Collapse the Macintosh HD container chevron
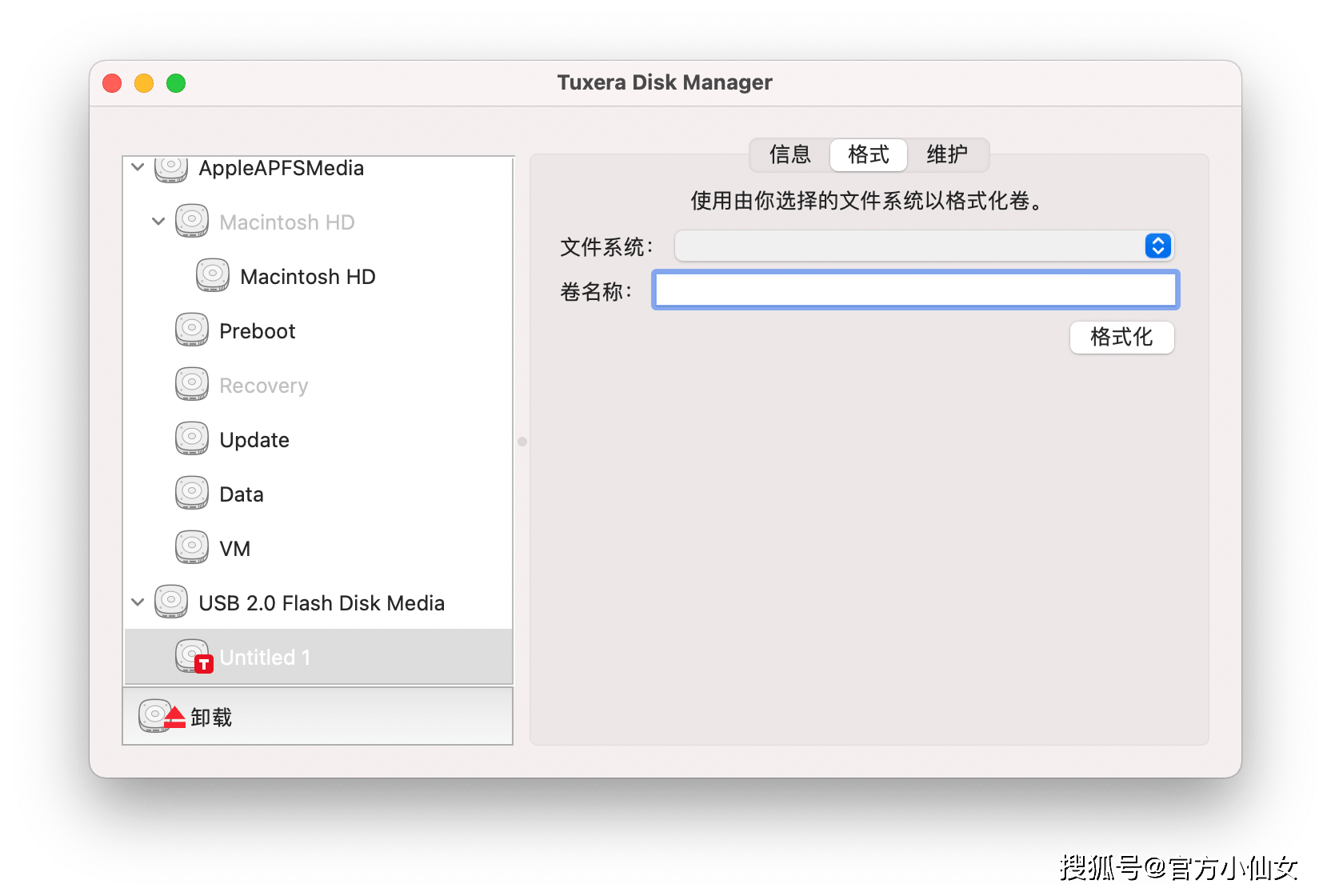The height and width of the screenshot is (896, 1331). (158, 222)
